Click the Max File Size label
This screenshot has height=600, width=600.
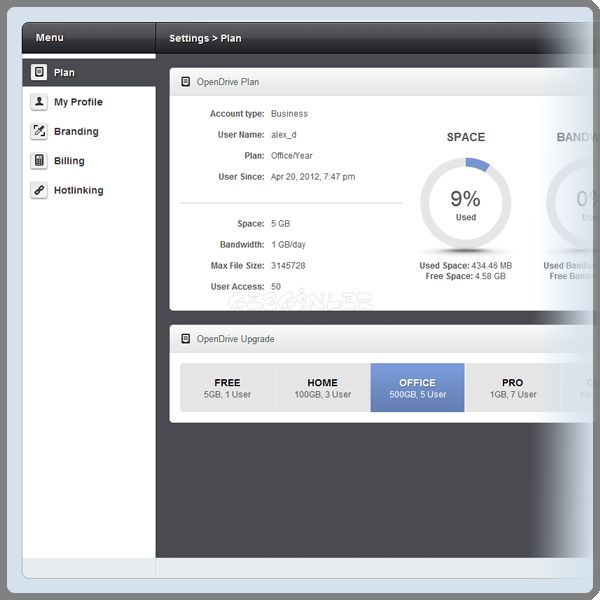pyautogui.click(x=237, y=266)
